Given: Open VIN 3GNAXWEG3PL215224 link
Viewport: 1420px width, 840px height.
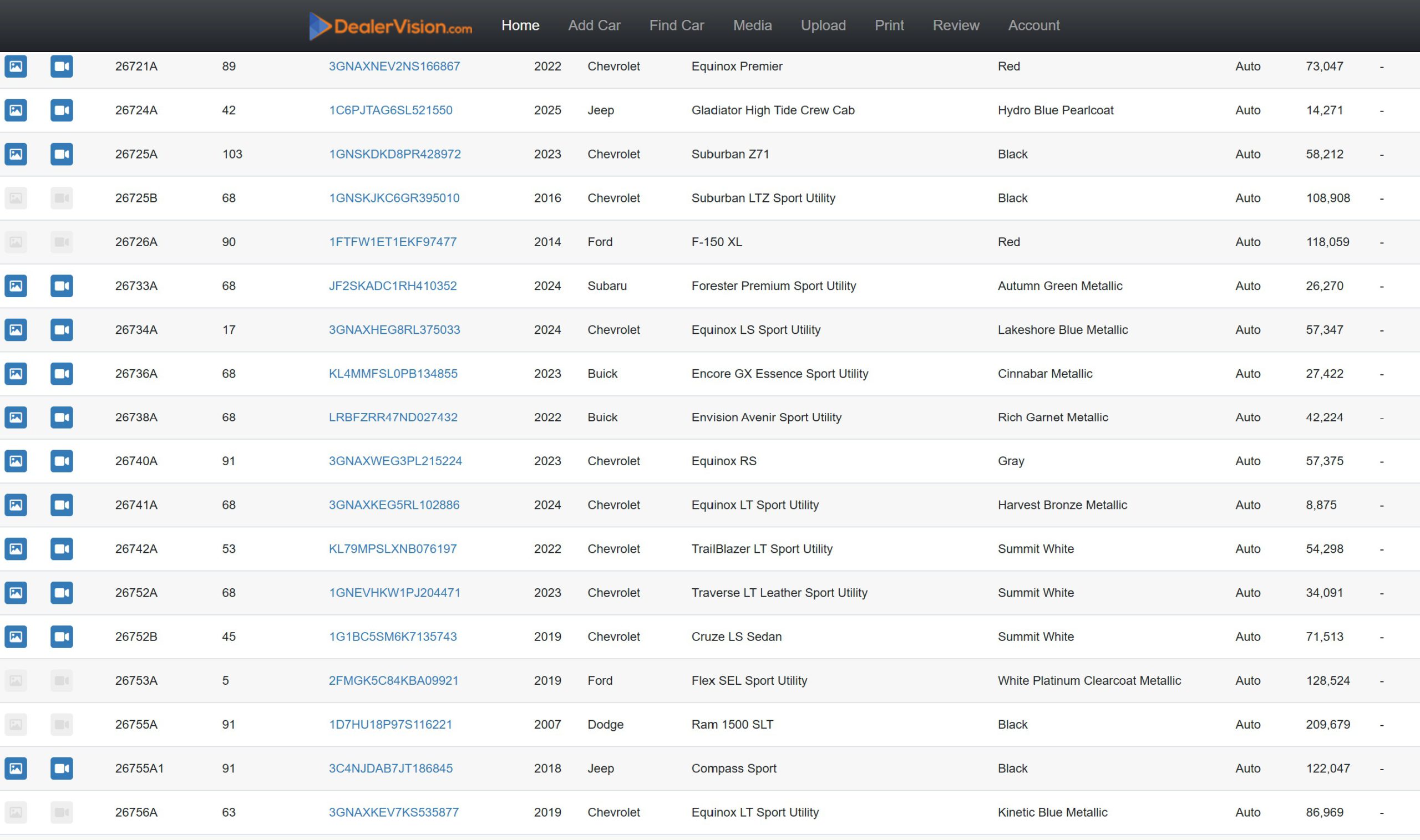Looking at the screenshot, I should 395,461.
